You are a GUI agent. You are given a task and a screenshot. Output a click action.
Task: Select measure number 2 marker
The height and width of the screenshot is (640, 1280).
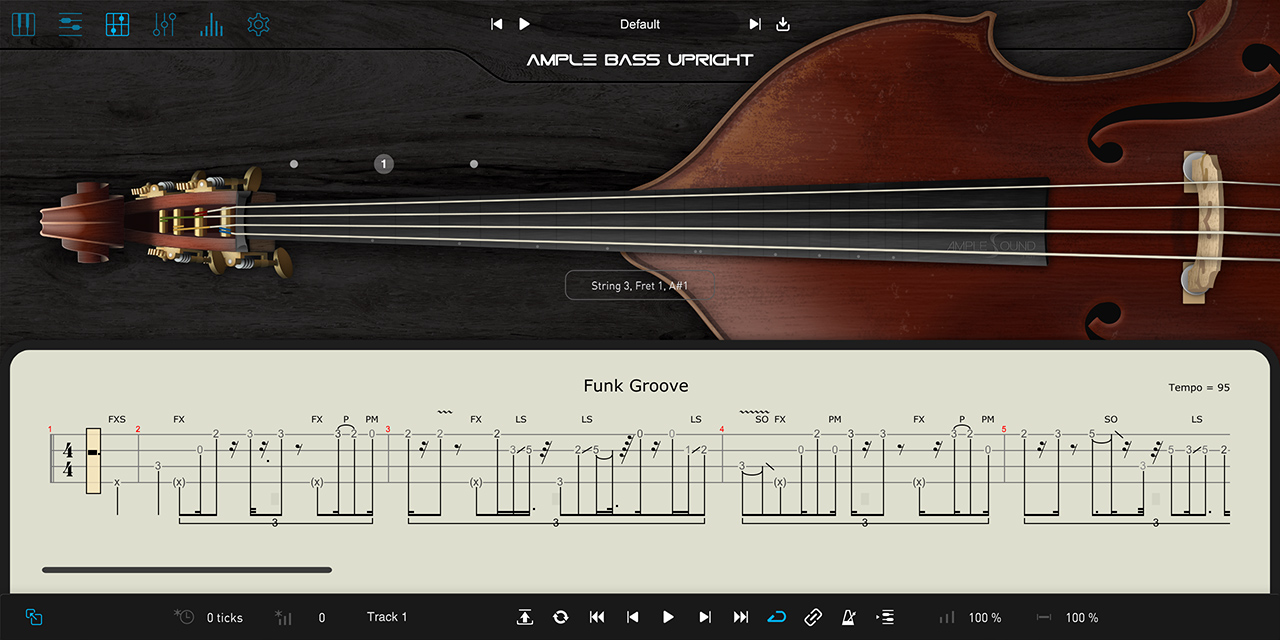pos(138,429)
